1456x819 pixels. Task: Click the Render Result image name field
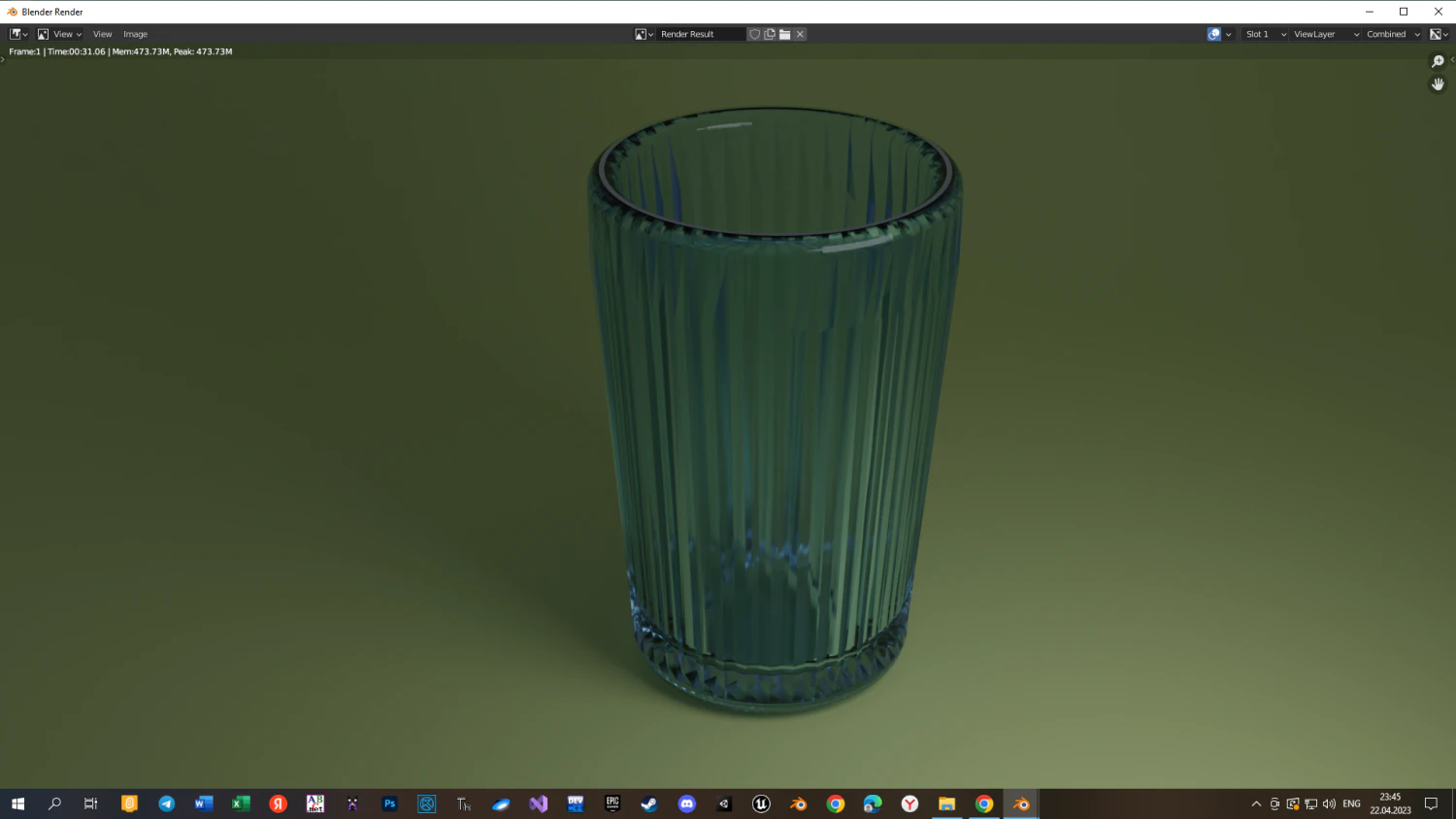(701, 34)
